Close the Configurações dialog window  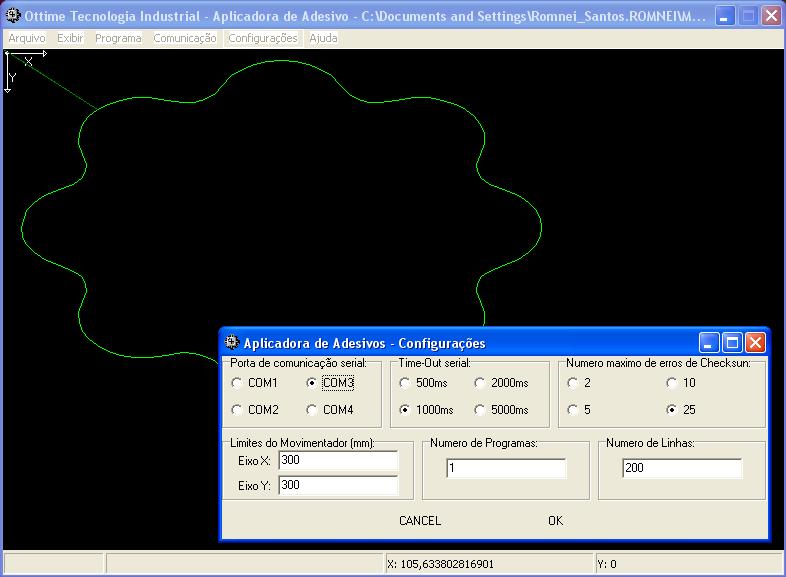coord(755,343)
